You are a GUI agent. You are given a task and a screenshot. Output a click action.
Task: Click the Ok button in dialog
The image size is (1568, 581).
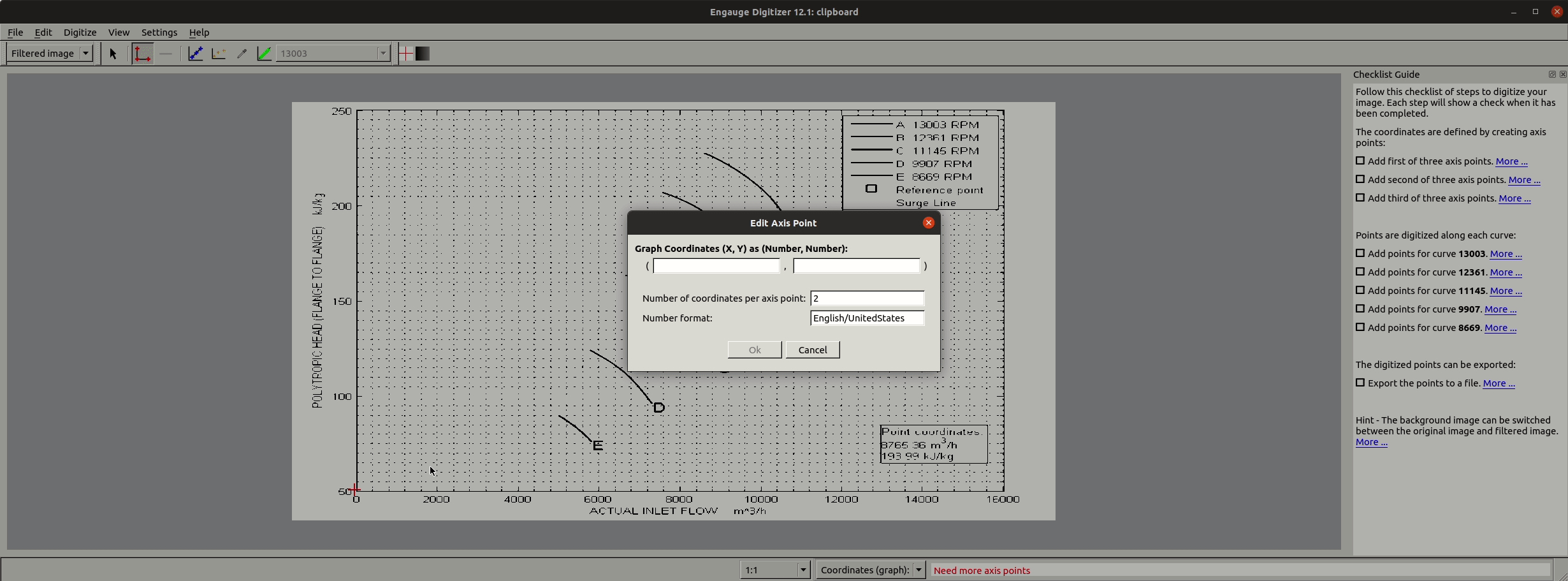coord(755,350)
